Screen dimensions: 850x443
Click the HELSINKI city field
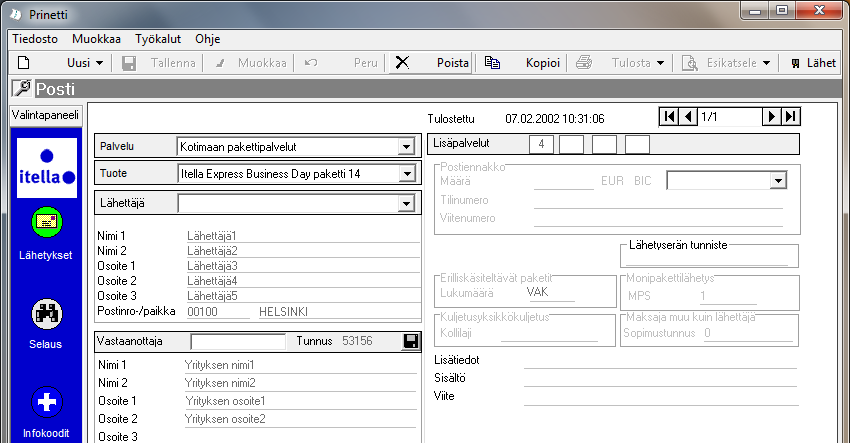point(339,312)
